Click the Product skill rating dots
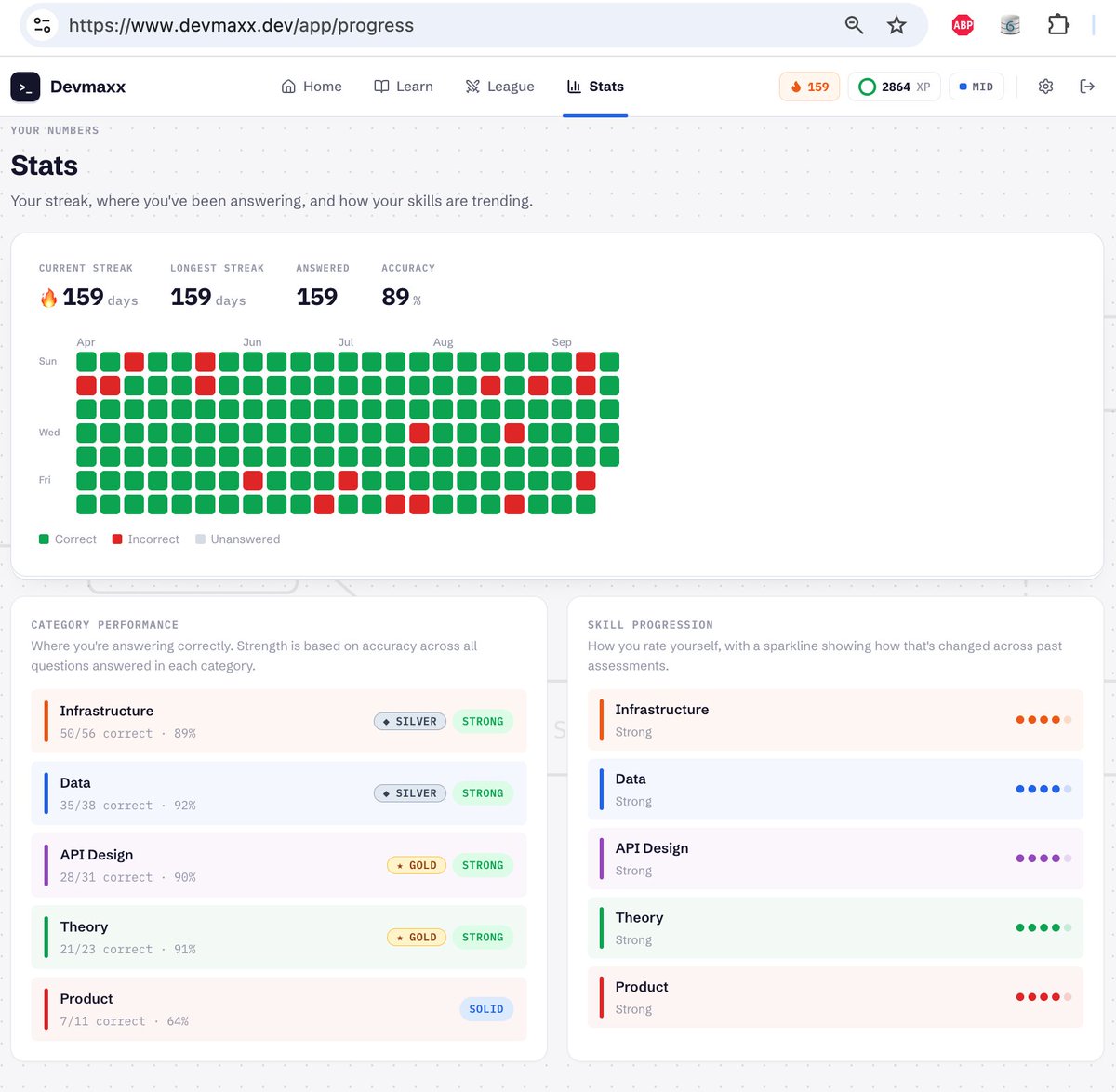This screenshot has width=1116, height=1092. click(1043, 997)
